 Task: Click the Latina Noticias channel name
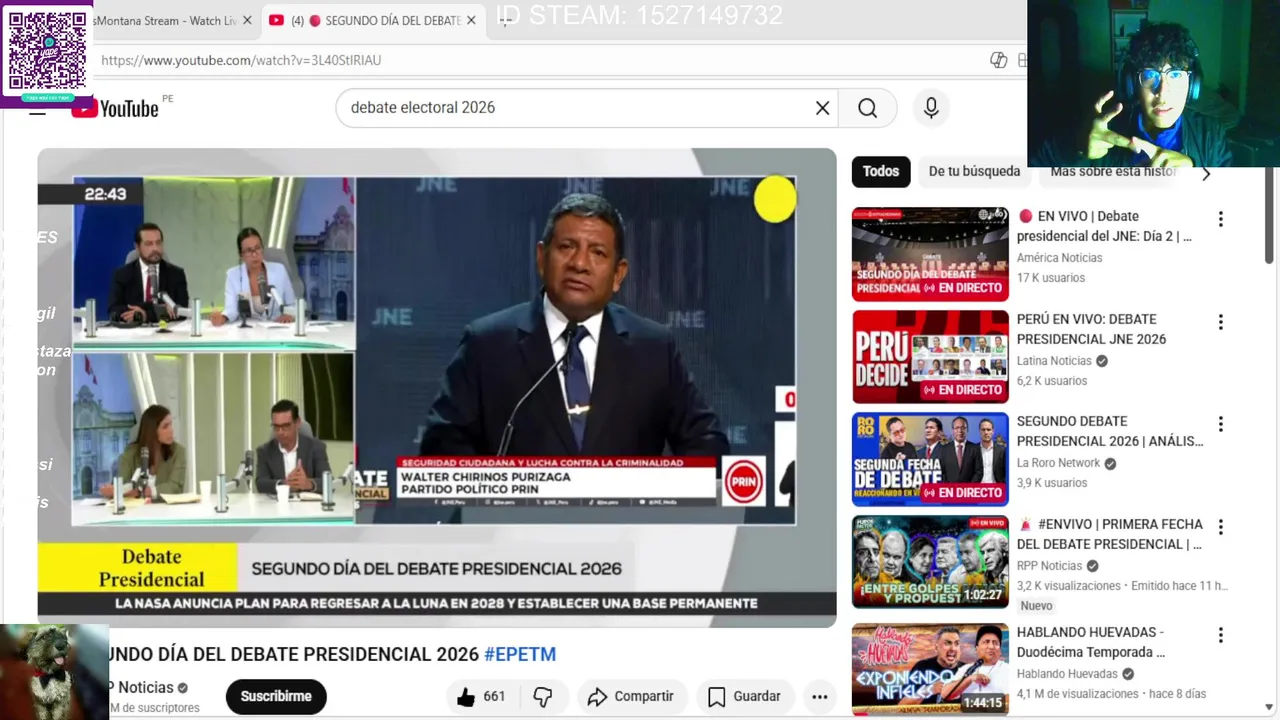[1054, 361]
